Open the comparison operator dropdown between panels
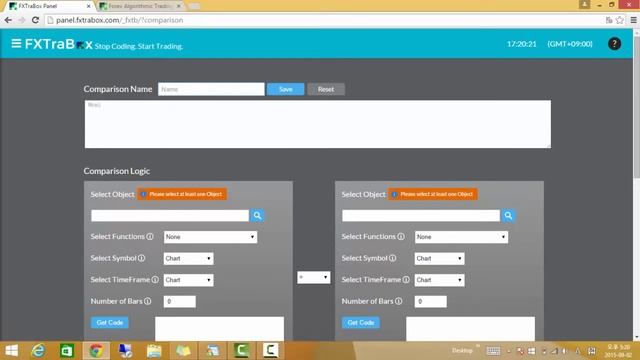The image size is (640, 360). [313, 278]
